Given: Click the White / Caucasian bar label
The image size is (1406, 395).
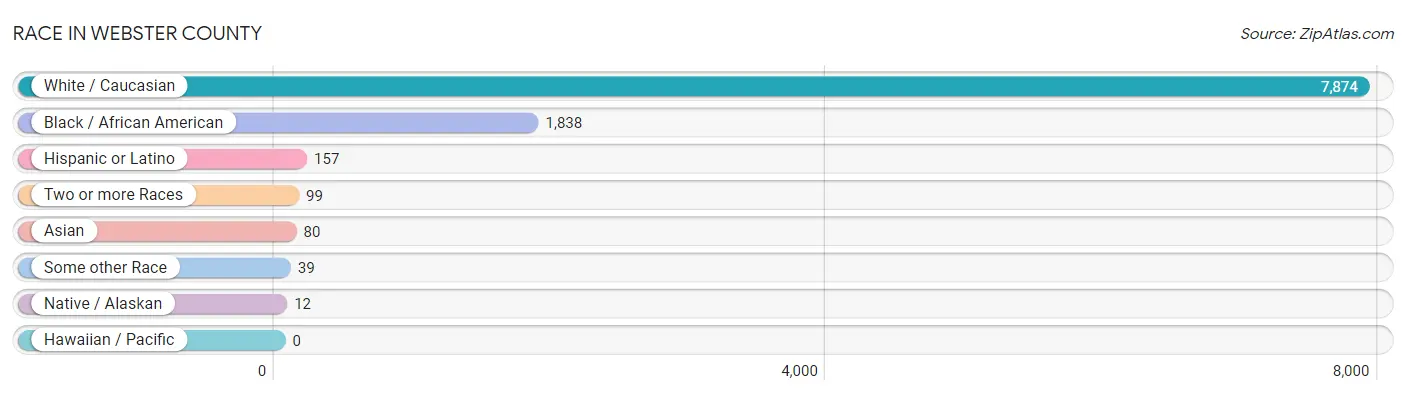Looking at the screenshot, I should click(x=109, y=86).
